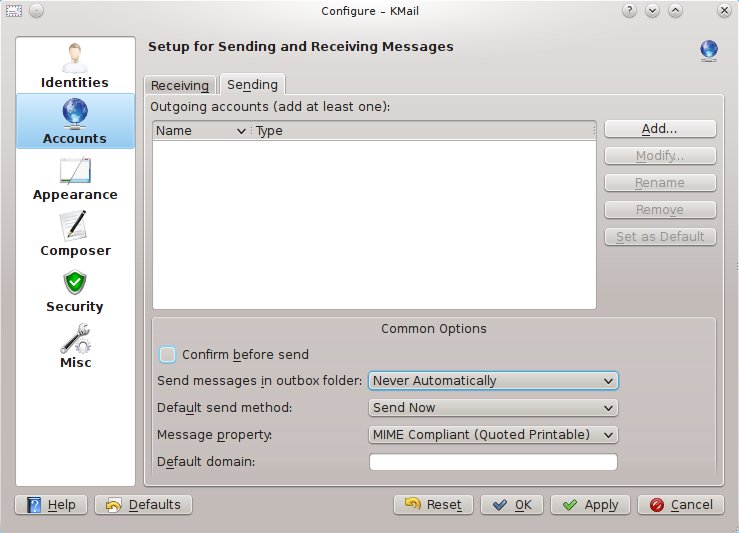Sort accounts by the Name column header
Image resolution: width=739 pixels, height=533 pixels.
(200, 131)
